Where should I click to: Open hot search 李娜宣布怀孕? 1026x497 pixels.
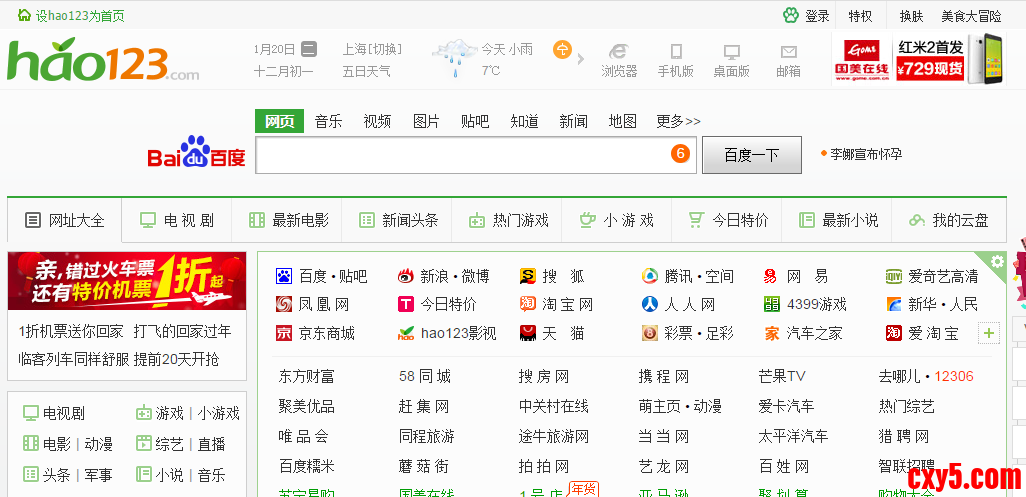[x=866, y=154]
